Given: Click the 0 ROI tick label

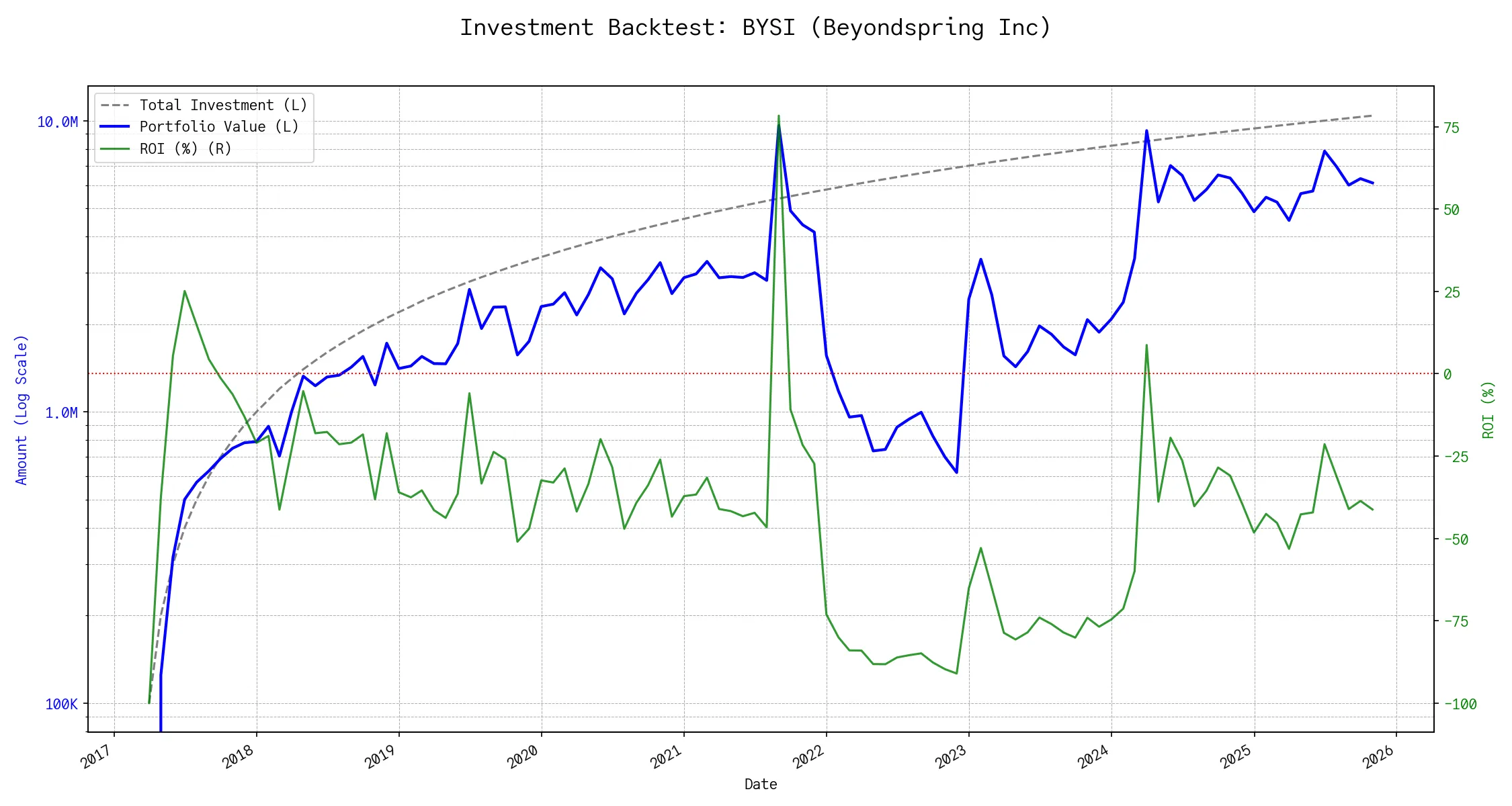Looking at the screenshot, I should pyautogui.click(x=1447, y=375).
